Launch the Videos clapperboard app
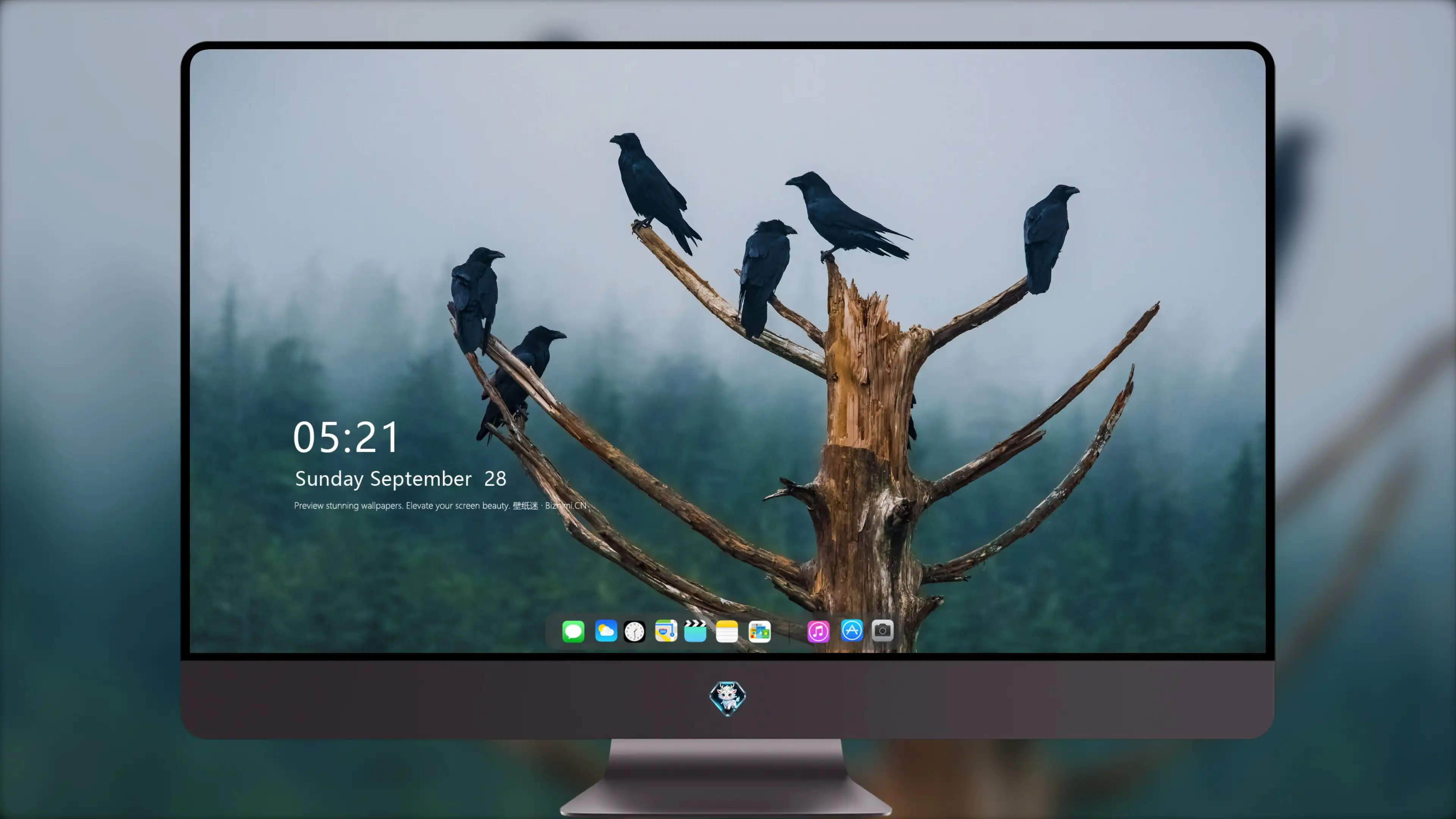 click(695, 631)
